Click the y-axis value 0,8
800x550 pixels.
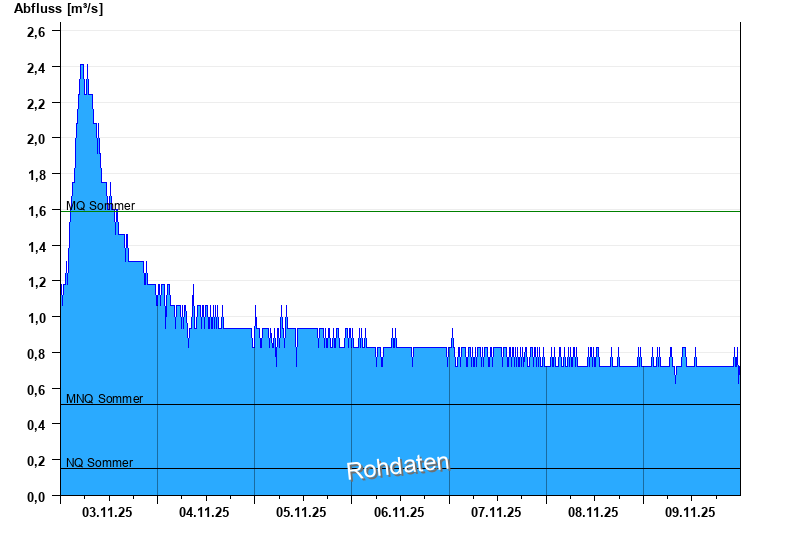pos(36,354)
